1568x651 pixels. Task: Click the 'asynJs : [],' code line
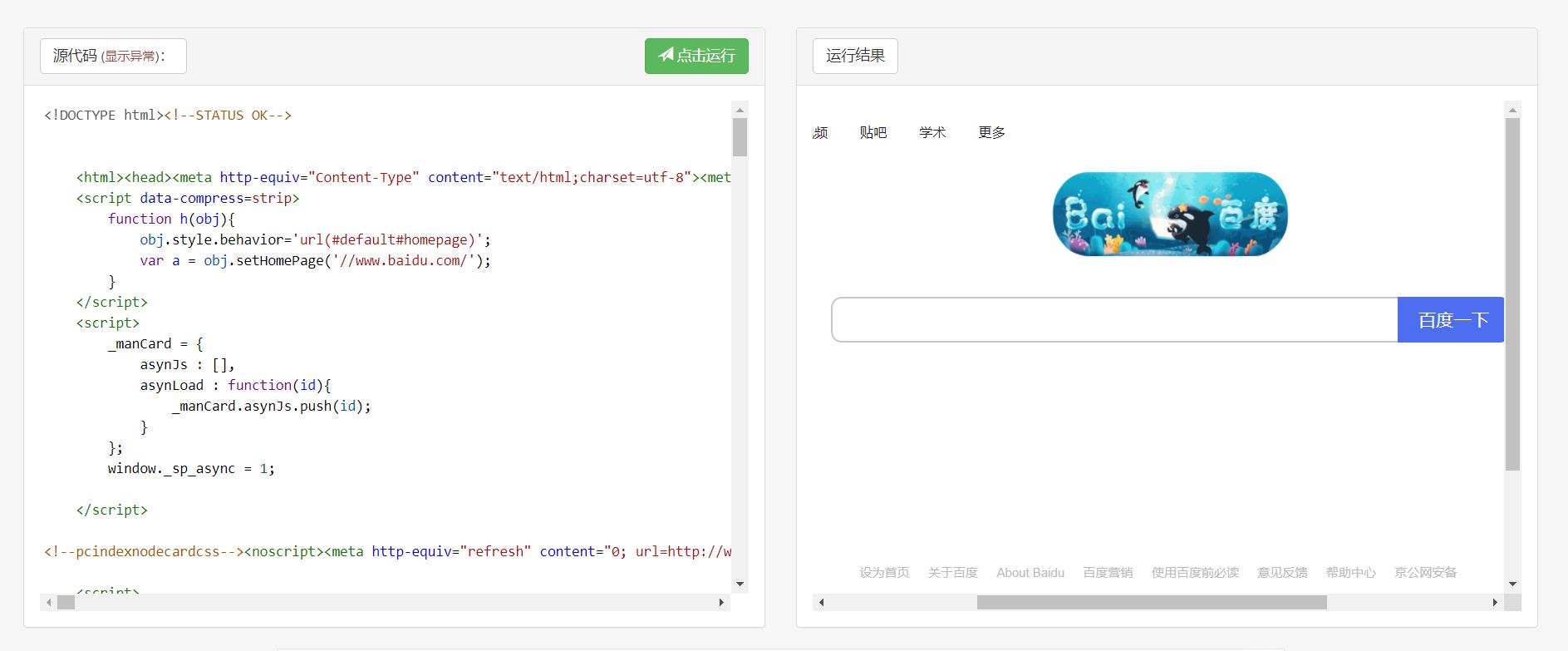(x=188, y=365)
